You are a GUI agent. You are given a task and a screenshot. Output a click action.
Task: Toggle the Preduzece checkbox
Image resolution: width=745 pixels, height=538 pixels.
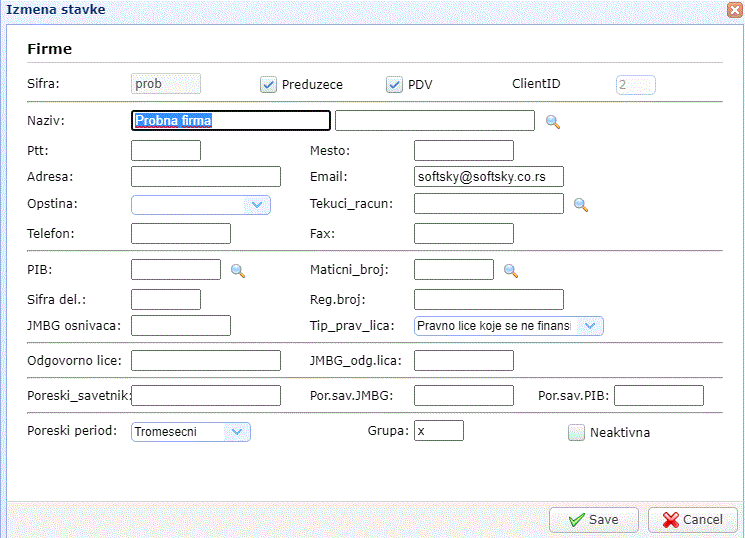[x=268, y=85]
